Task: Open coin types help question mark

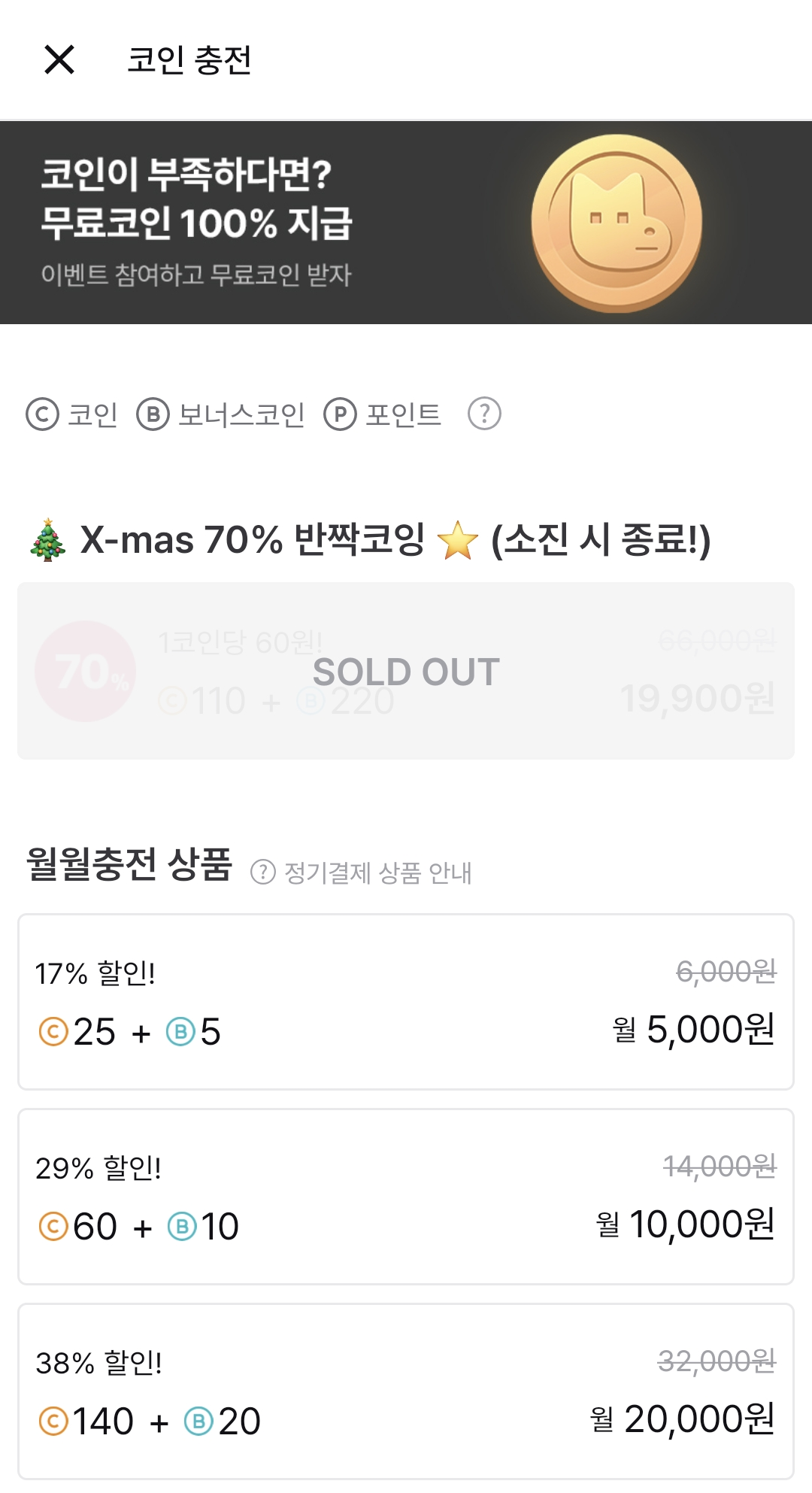Action: [484, 414]
